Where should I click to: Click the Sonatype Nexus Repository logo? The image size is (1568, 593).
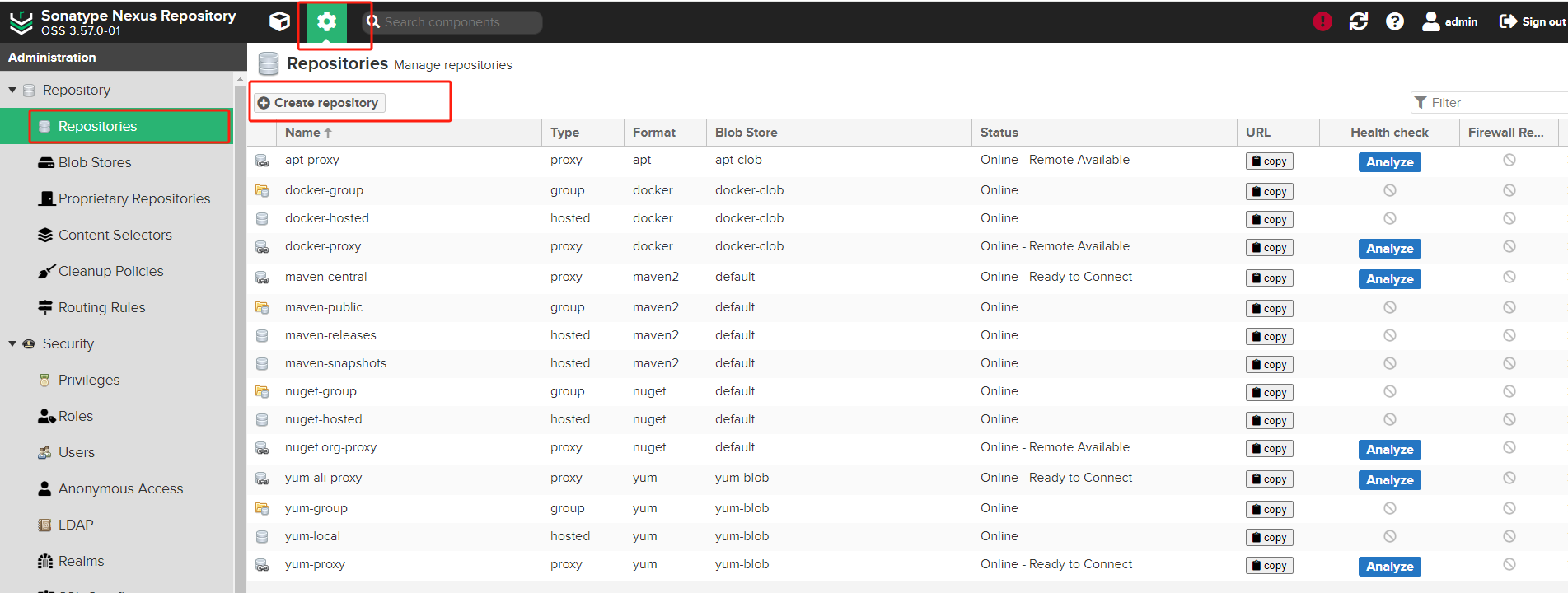[x=21, y=22]
